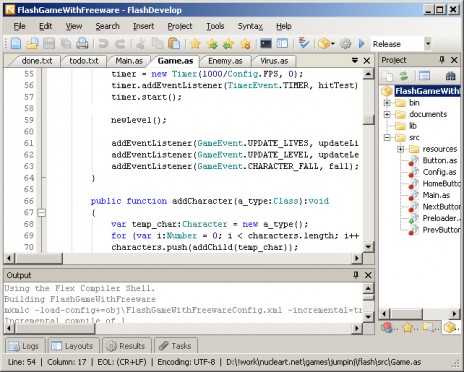Click the binoculars find icon in the Project panel
This screenshot has width=464, height=372.
(450, 76)
